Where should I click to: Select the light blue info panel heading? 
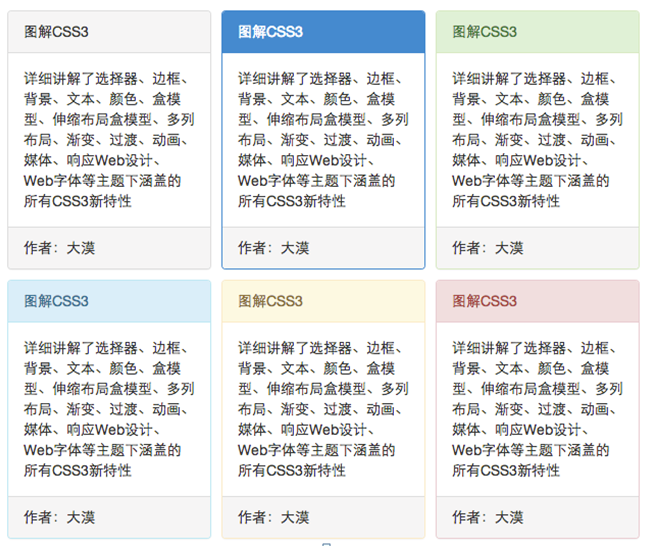(x=56, y=301)
